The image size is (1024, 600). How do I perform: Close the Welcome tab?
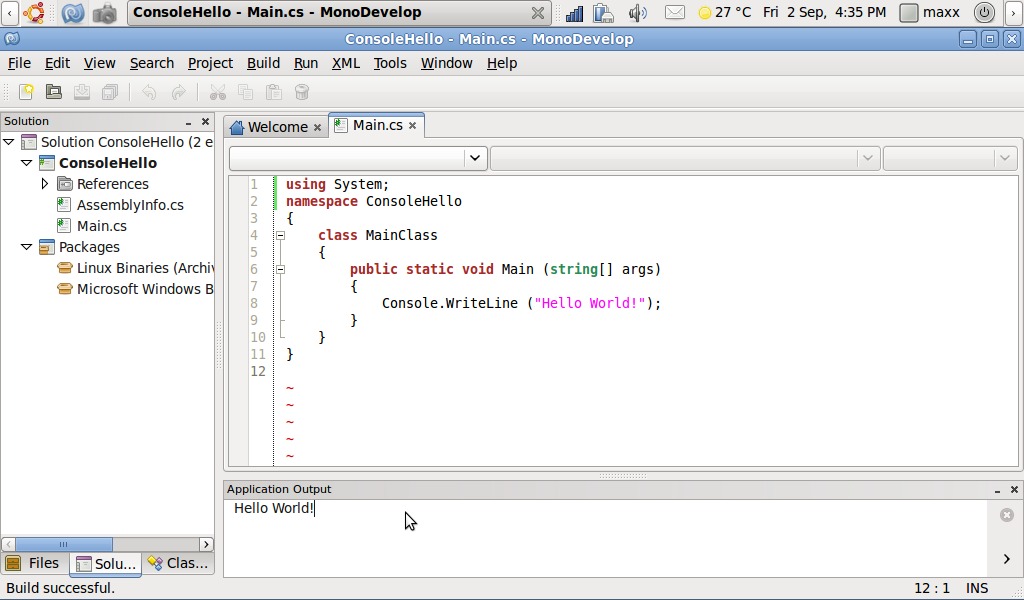(x=317, y=127)
